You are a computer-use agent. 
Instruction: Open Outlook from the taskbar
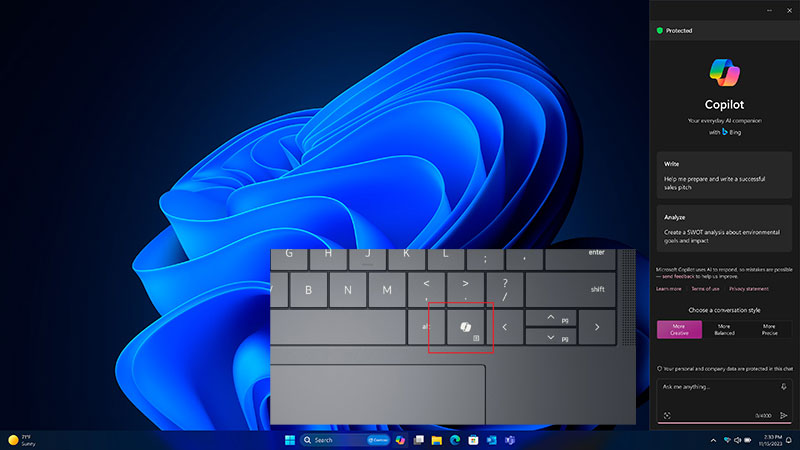[x=491, y=440]
